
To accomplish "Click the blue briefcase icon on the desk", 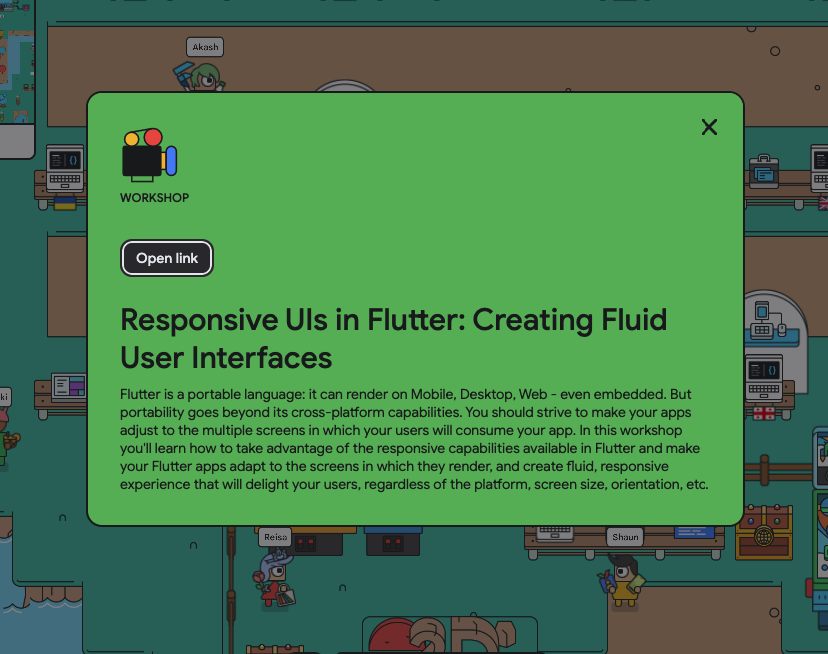I will coord(764,171).
